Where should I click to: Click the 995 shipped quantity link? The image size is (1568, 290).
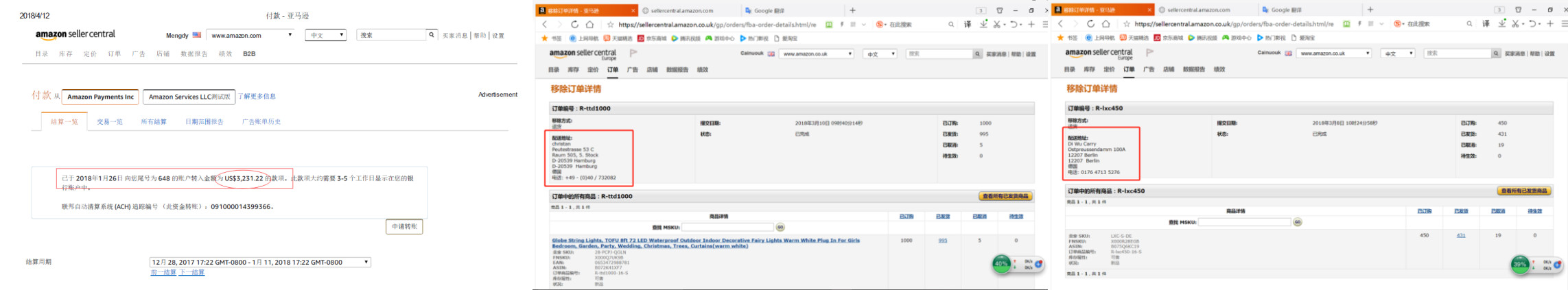tap(943, 241)
